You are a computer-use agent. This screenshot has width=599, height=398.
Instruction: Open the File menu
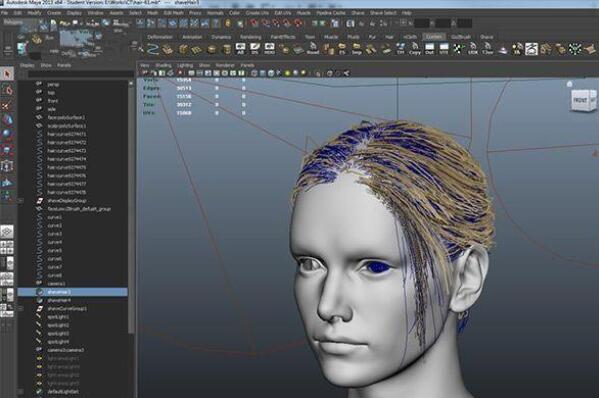[5, 13]
